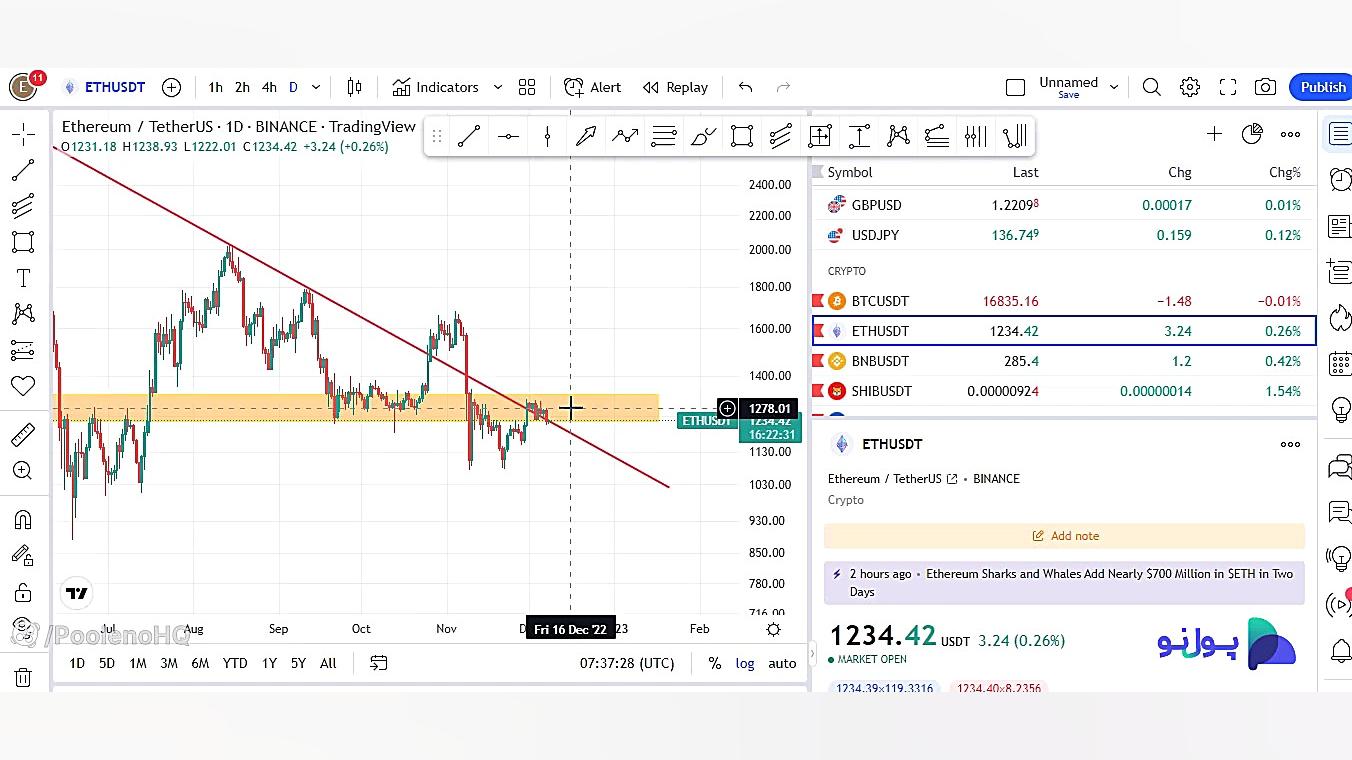
Task: Click Add note for ETHUSDT
Action: (x=1064, y=536)
